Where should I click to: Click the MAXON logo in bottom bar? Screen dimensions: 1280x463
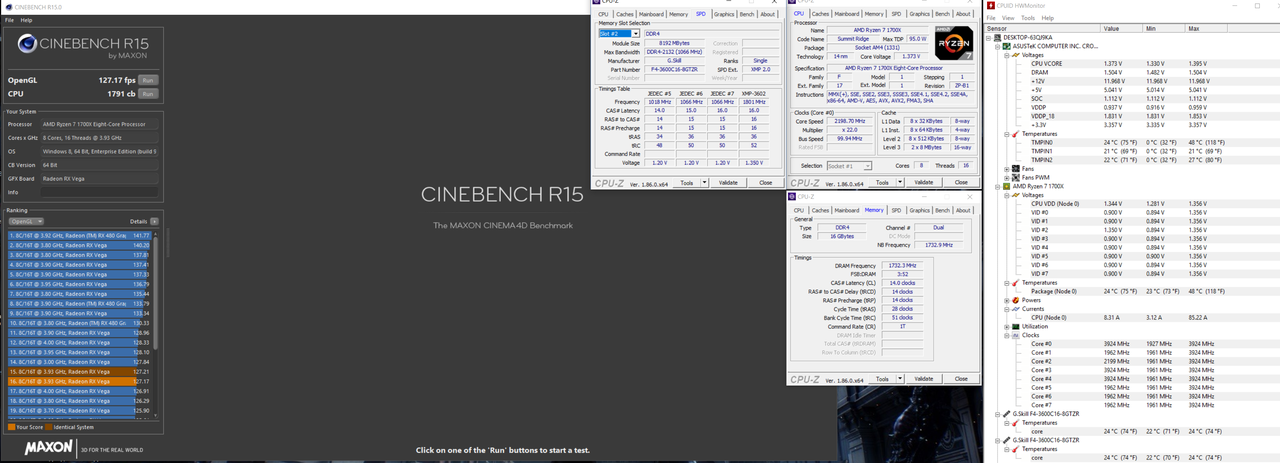click(x=48, y=448)
